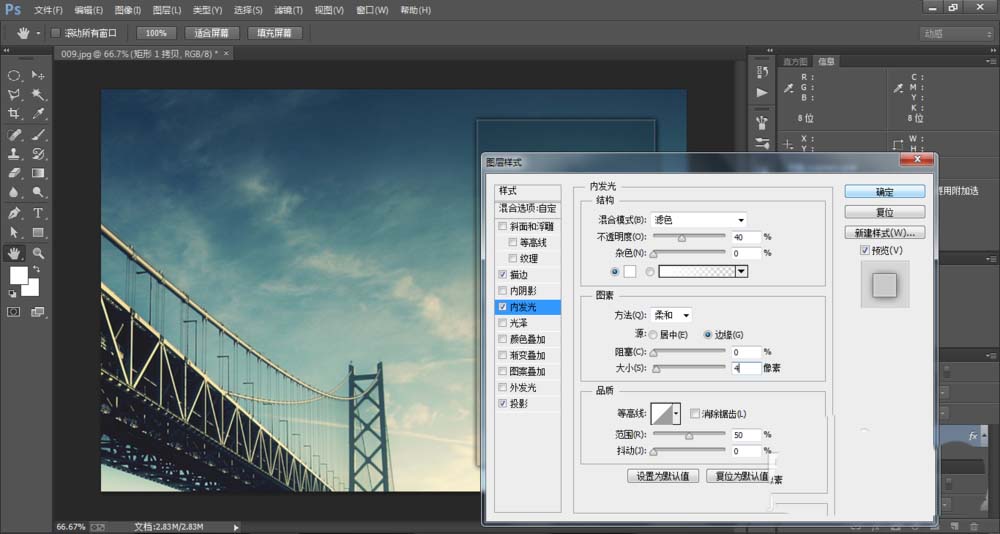Screen dimensions: 1000x534
Task: Select the Move tool
Action: (38, 76)
